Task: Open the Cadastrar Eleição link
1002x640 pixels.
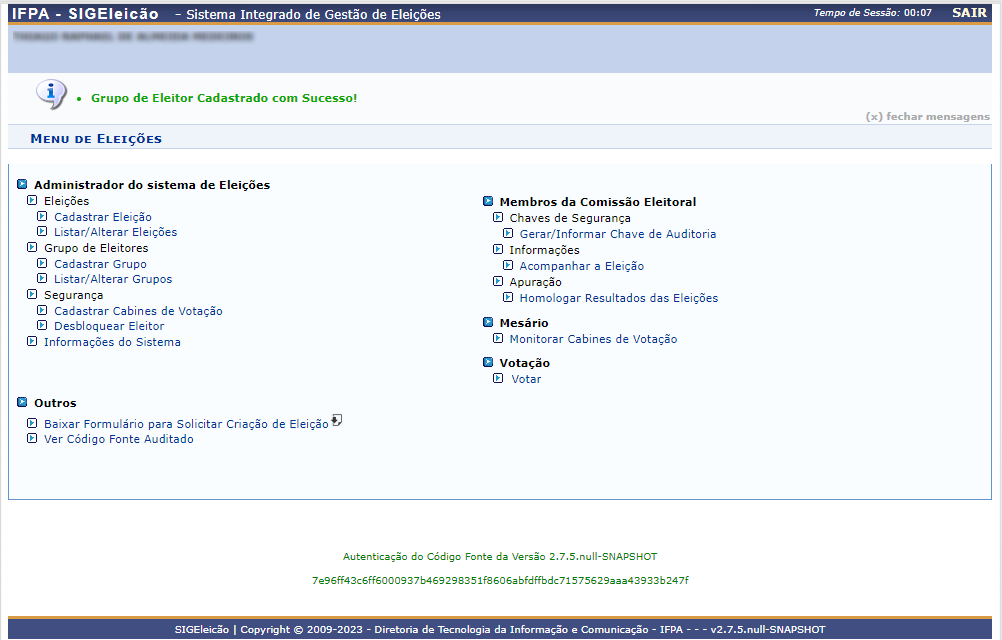Action: 103,217
